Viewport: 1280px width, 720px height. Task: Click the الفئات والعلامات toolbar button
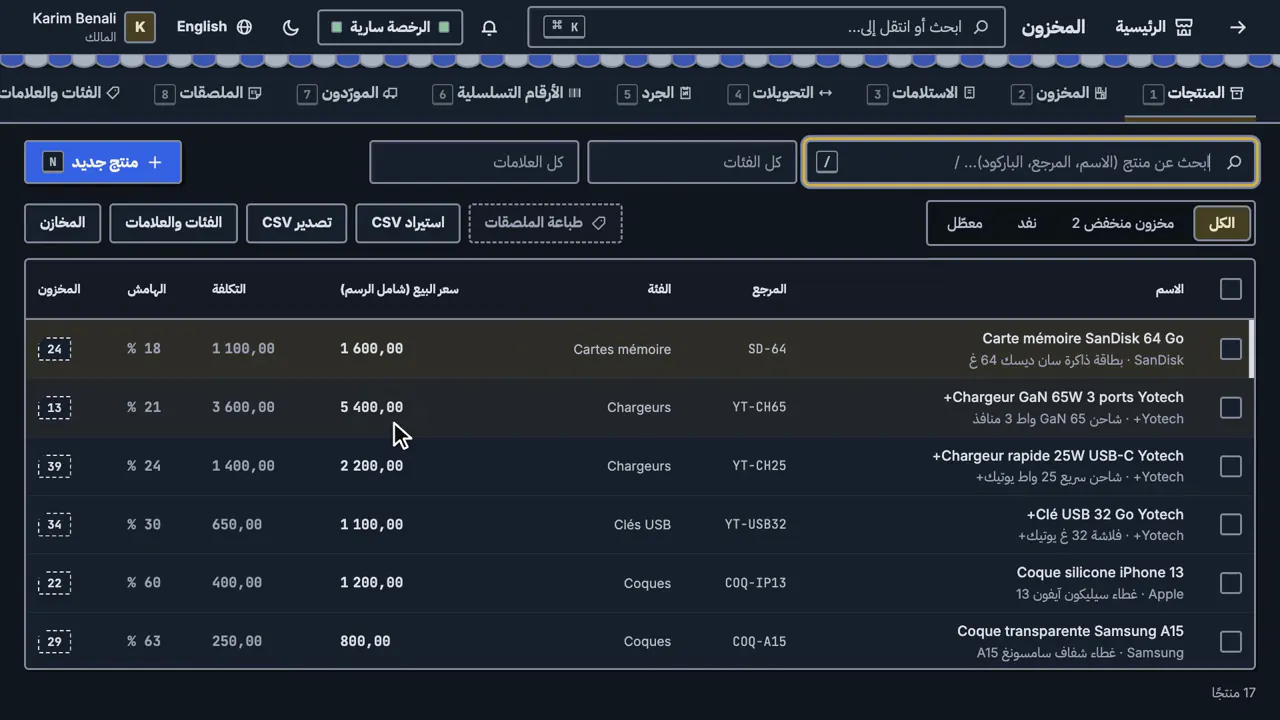point(174,223)
